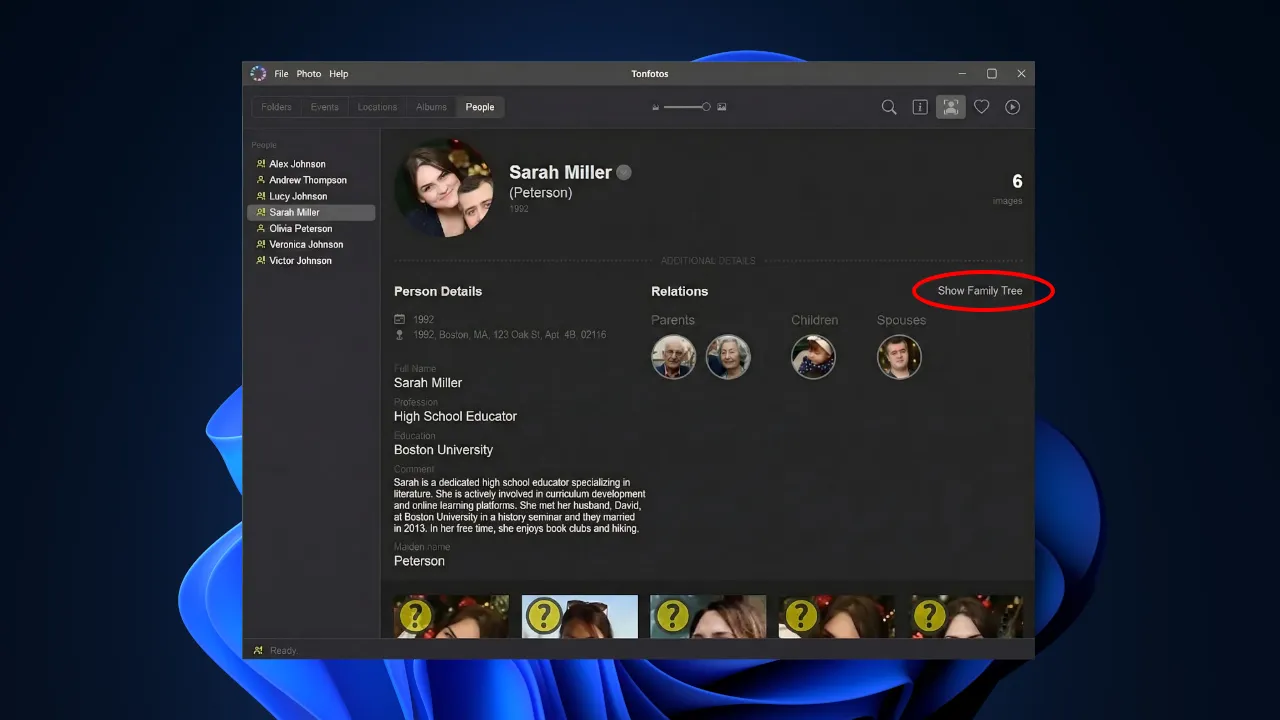Start the slideshow with the play icon

1013,107
